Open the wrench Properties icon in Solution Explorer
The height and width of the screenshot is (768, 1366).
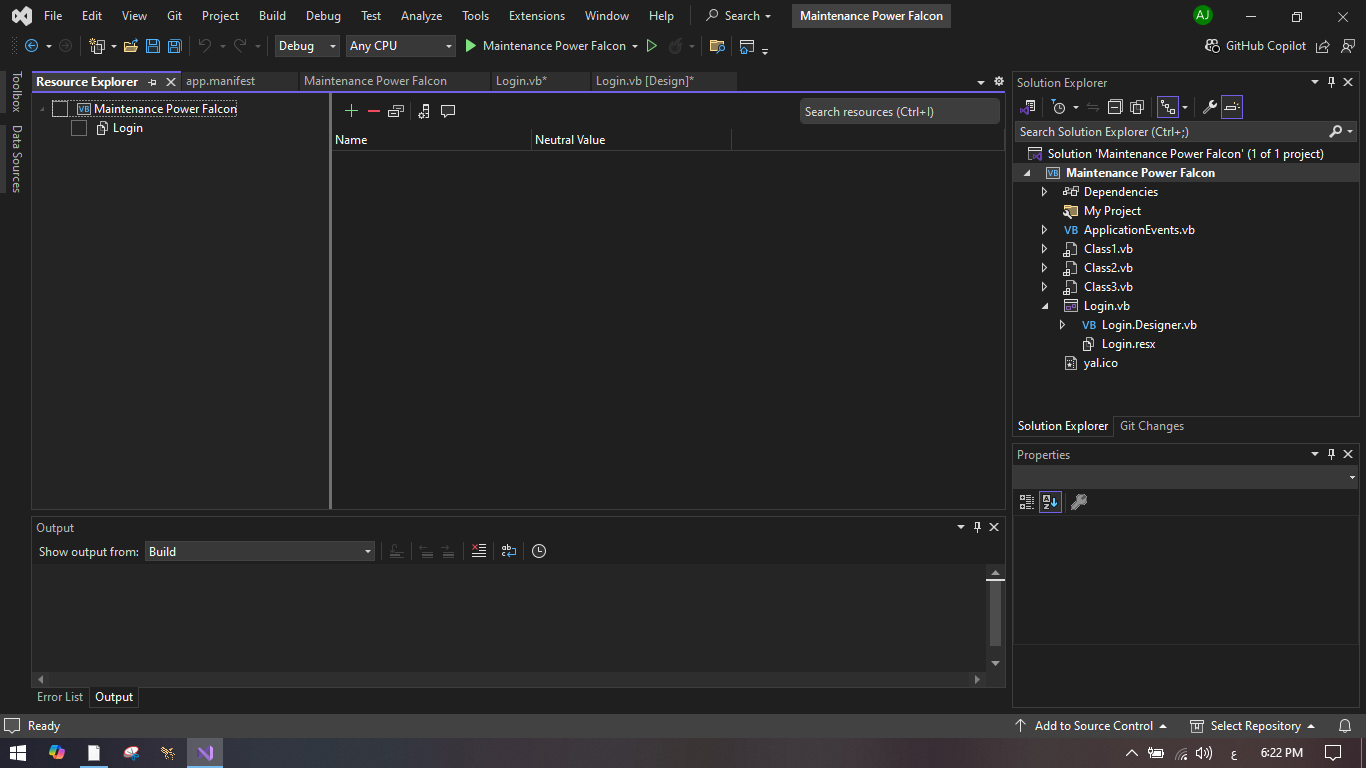pos(1209,107)
